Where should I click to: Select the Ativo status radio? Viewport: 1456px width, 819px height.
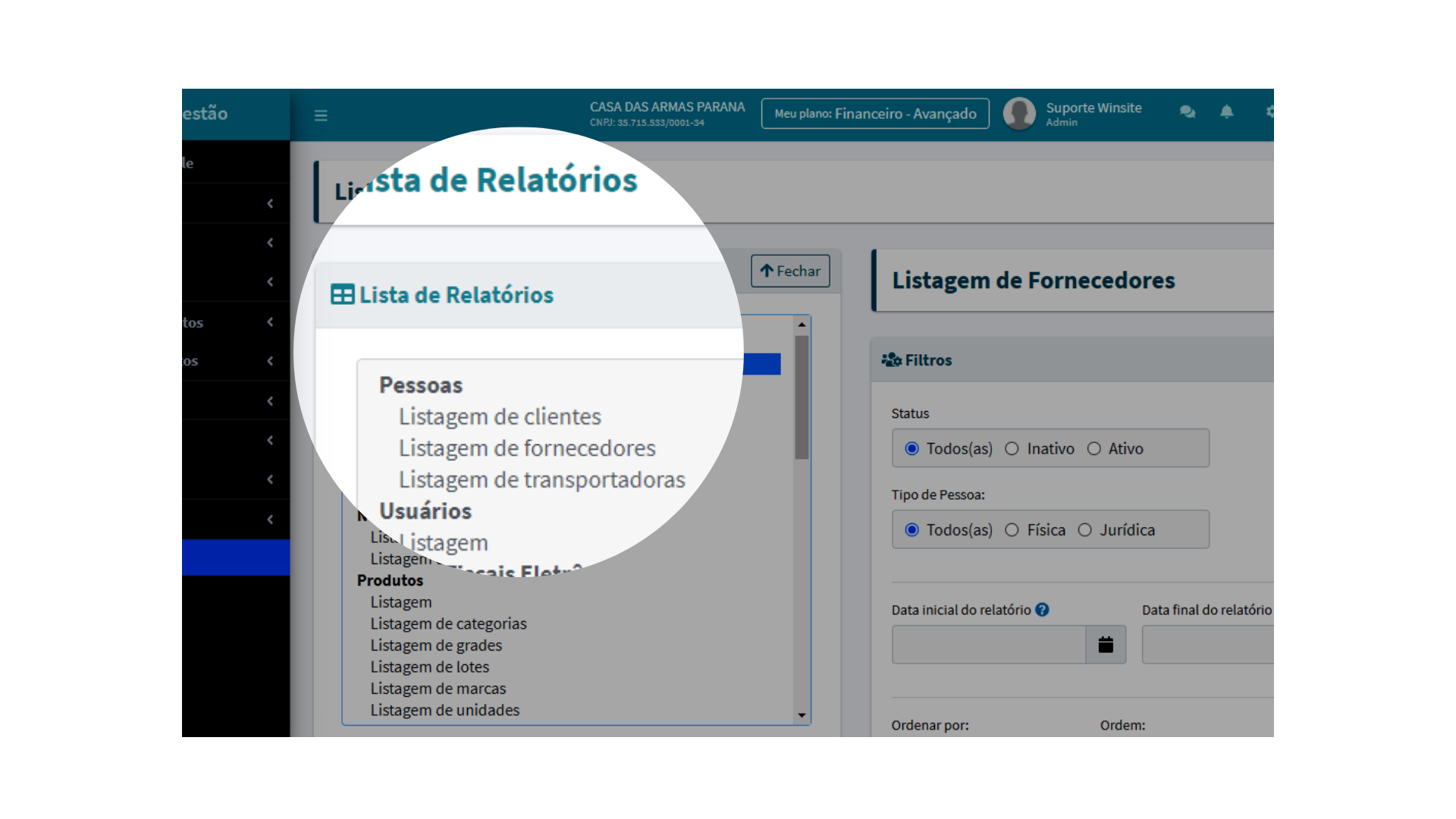pyautogui.click(x=1094, y=449)
